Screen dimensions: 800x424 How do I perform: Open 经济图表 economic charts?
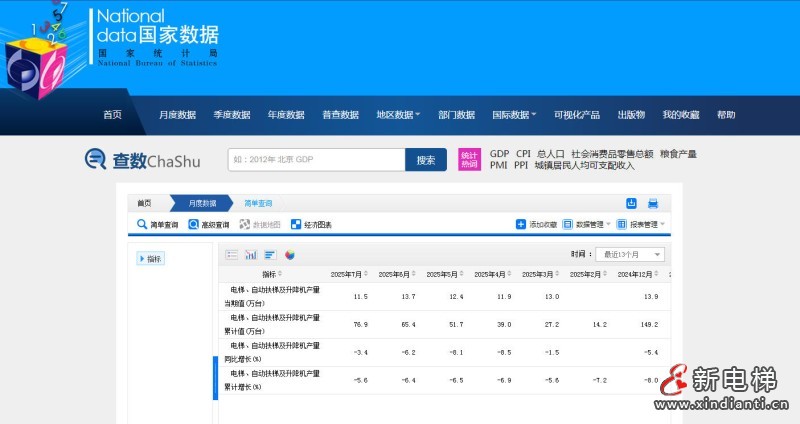tap(311, 225)
